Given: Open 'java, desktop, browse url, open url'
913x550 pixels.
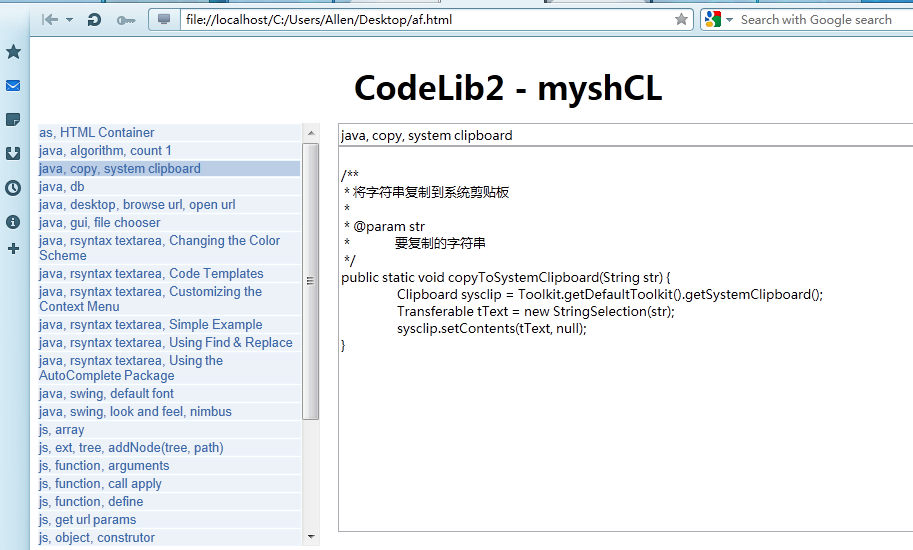Looking at the screenshot, I should [169, 205].
